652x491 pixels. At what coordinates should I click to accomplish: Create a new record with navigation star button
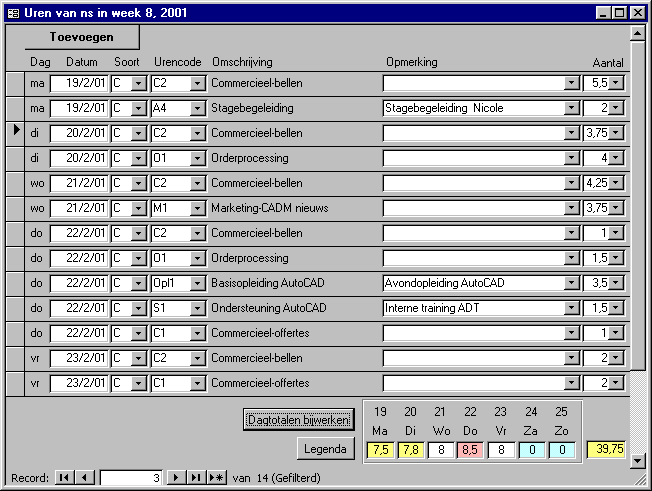click(x=216, y=478)
